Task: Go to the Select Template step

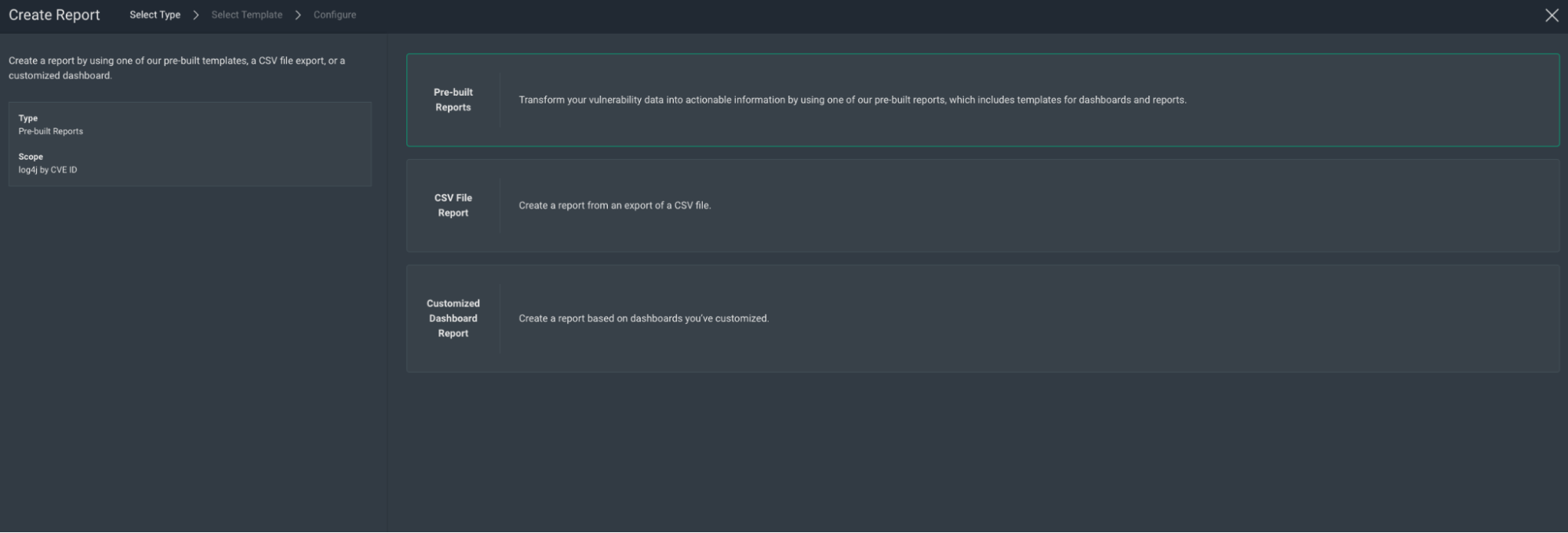Action: point(246,15)
